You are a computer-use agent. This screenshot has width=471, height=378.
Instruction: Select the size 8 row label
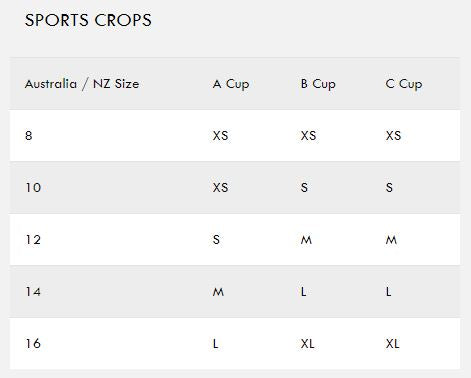29,136
